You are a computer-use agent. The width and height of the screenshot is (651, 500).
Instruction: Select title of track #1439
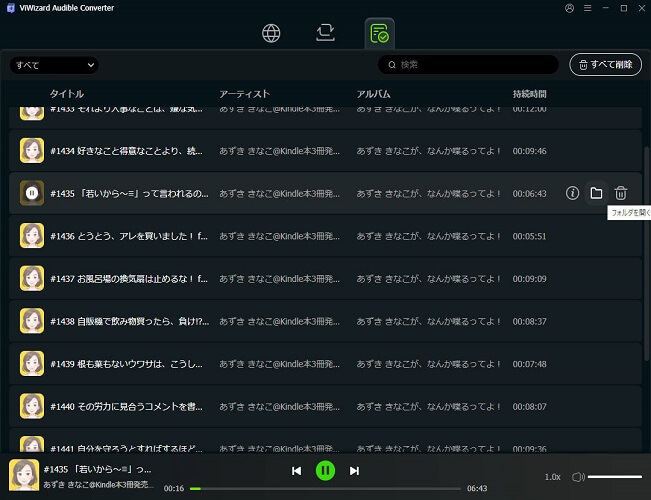pos(127,364)
